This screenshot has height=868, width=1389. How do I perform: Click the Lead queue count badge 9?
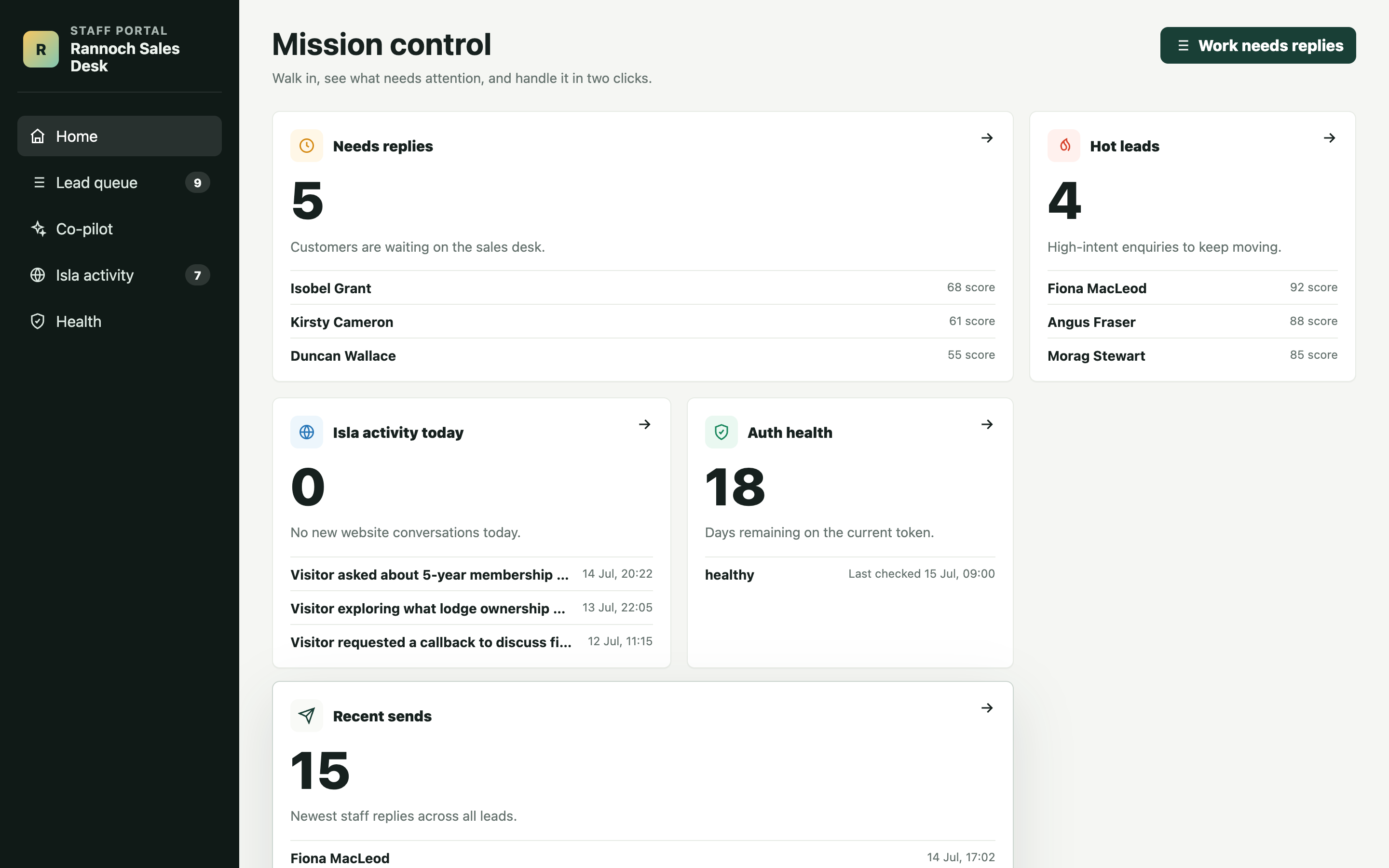pyautogui.click(x=197, y=183)
